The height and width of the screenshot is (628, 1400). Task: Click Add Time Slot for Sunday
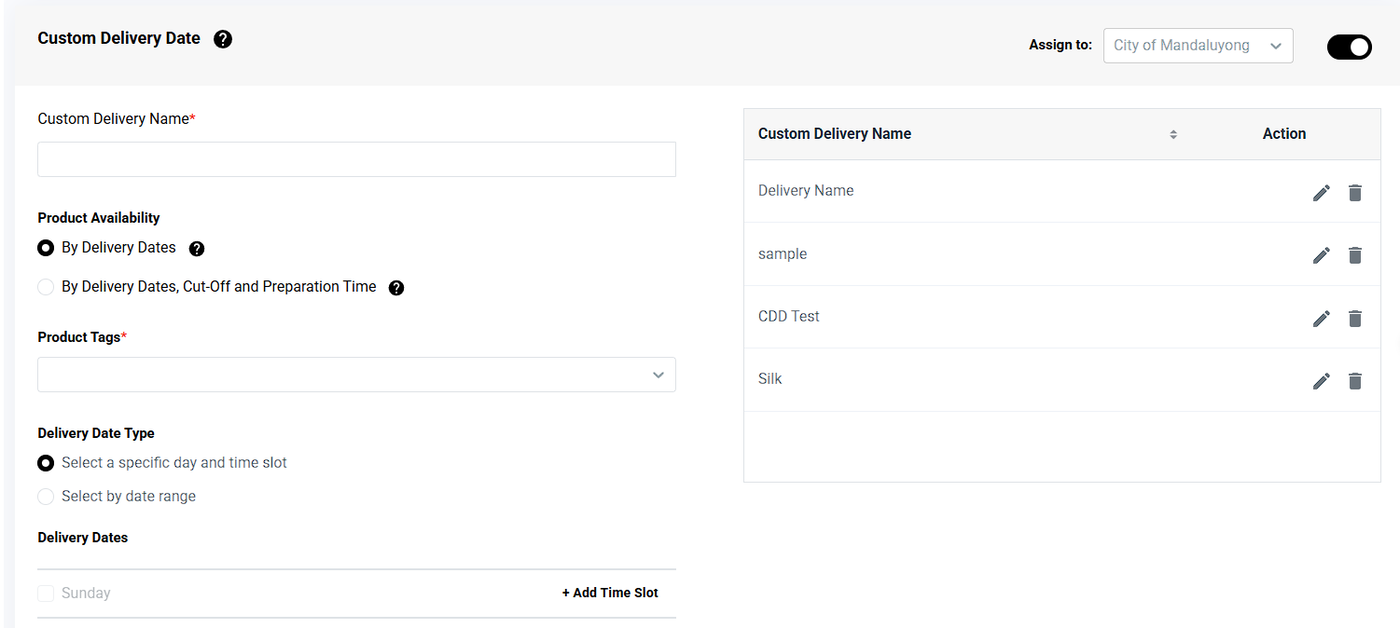[610, 593]
